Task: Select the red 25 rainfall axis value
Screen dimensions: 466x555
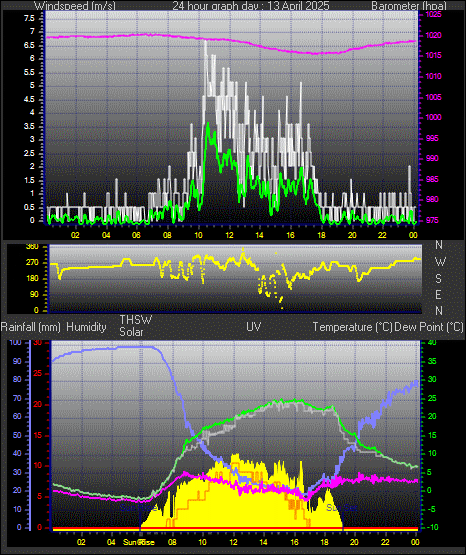Action: pyautogui.click(x=38, y=373)
